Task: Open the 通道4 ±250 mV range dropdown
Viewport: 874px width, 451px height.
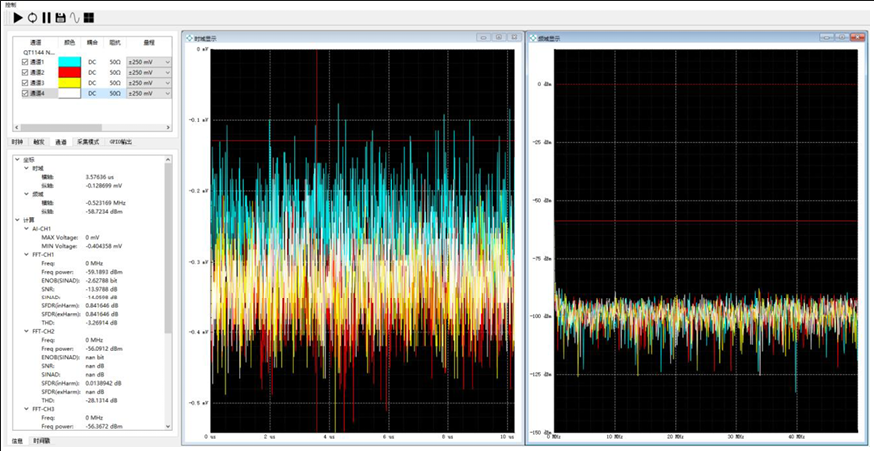Action: coord(149,94)
